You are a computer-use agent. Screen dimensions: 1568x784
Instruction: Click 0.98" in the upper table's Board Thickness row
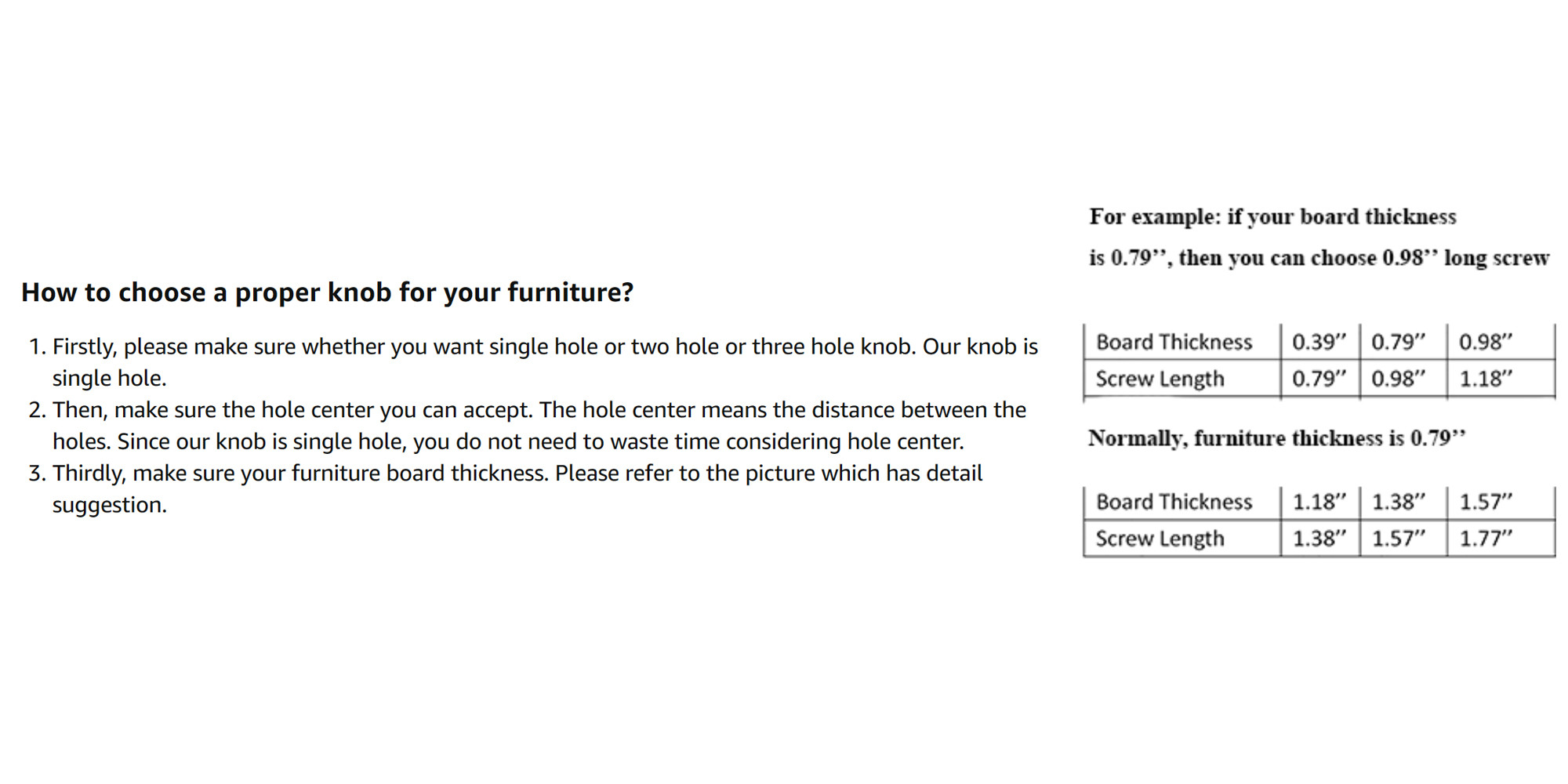(x=1485, y=343)
